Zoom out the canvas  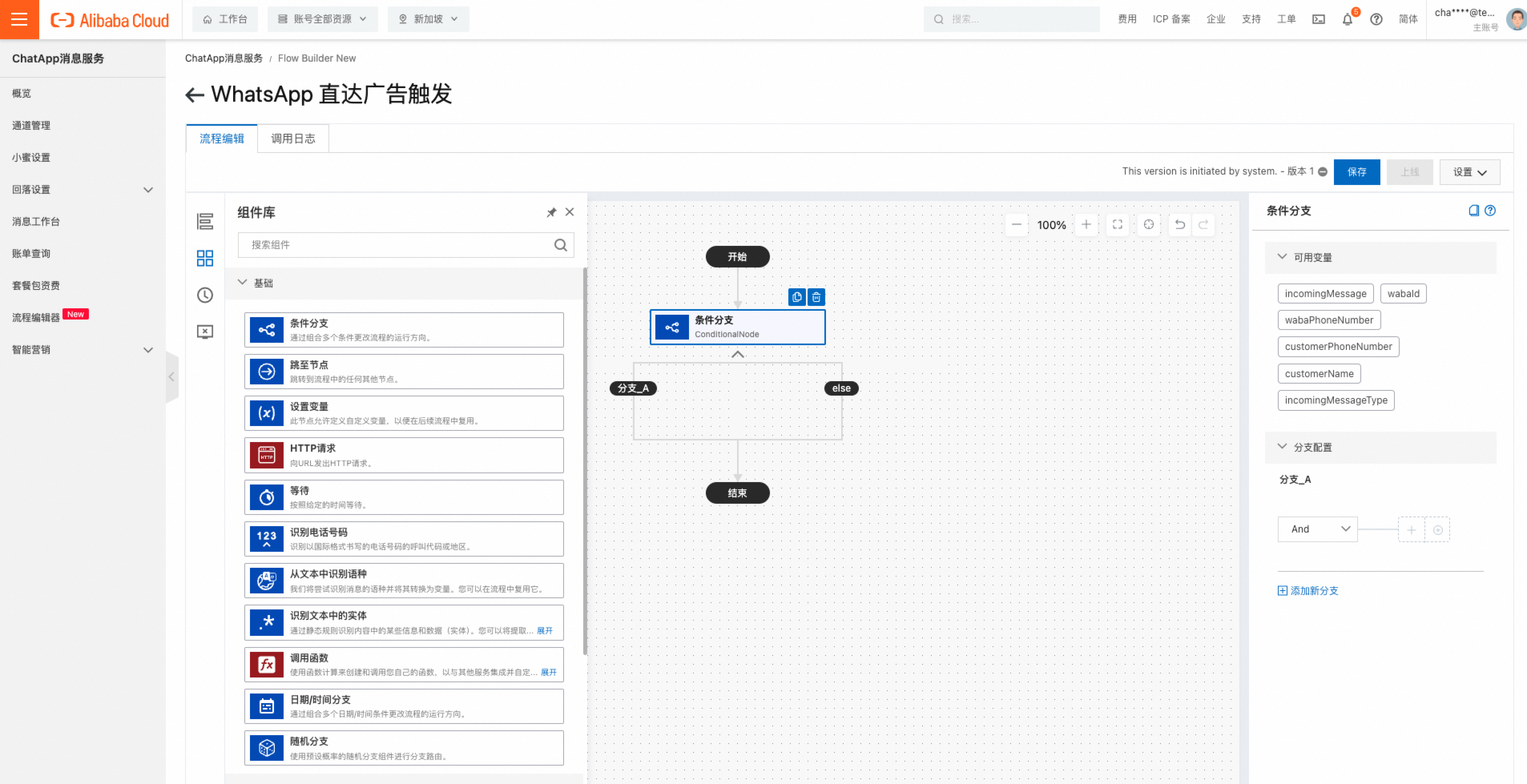pyautogui.click(x=1017, y=225)
